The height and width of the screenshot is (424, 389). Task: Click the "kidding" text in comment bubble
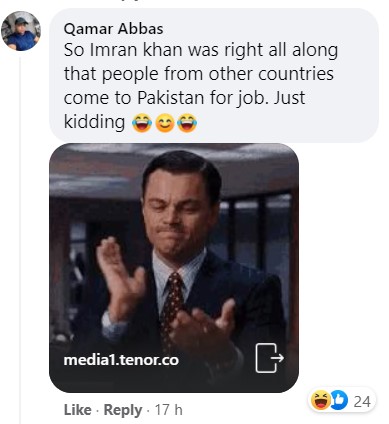pyautogui.click(x=94, y=122)
